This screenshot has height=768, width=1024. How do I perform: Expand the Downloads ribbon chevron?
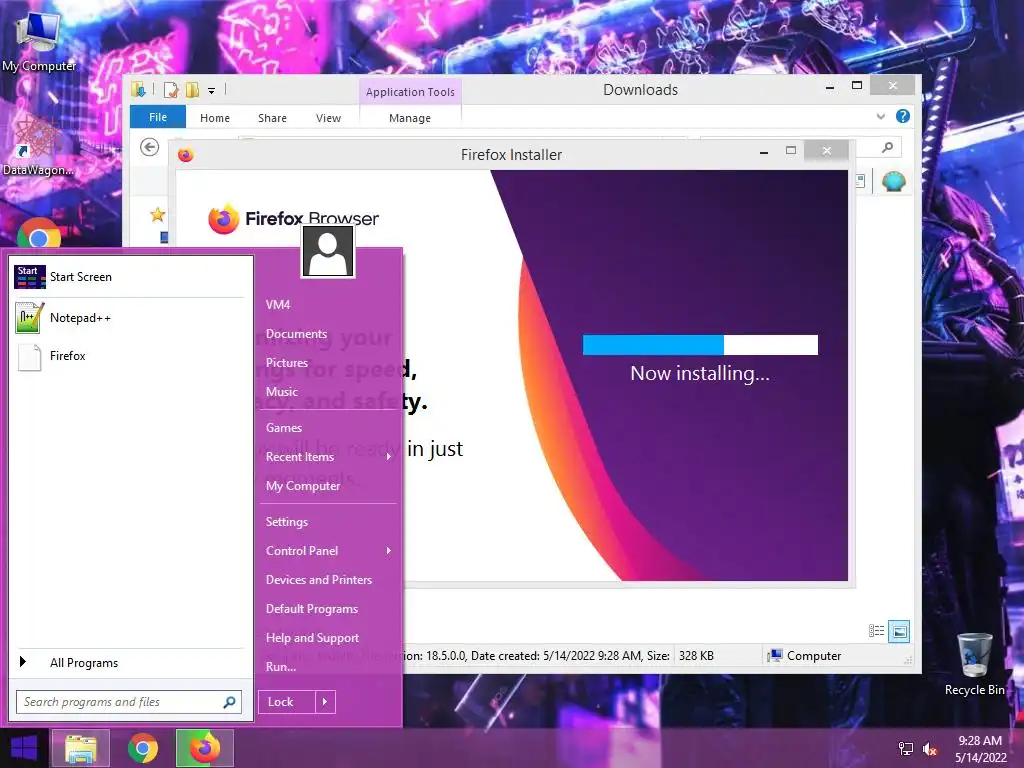[x=880, y=116]
